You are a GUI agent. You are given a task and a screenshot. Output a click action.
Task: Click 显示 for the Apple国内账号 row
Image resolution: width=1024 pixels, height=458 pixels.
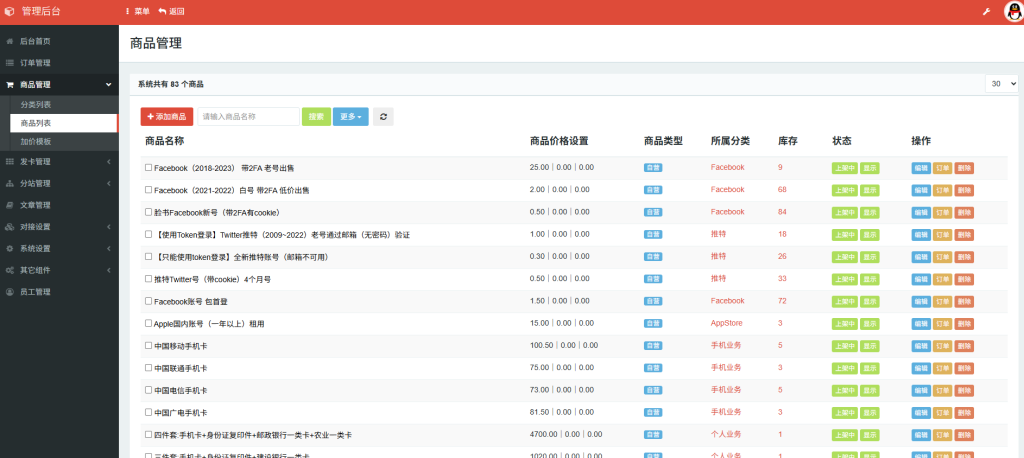point(869,323)
